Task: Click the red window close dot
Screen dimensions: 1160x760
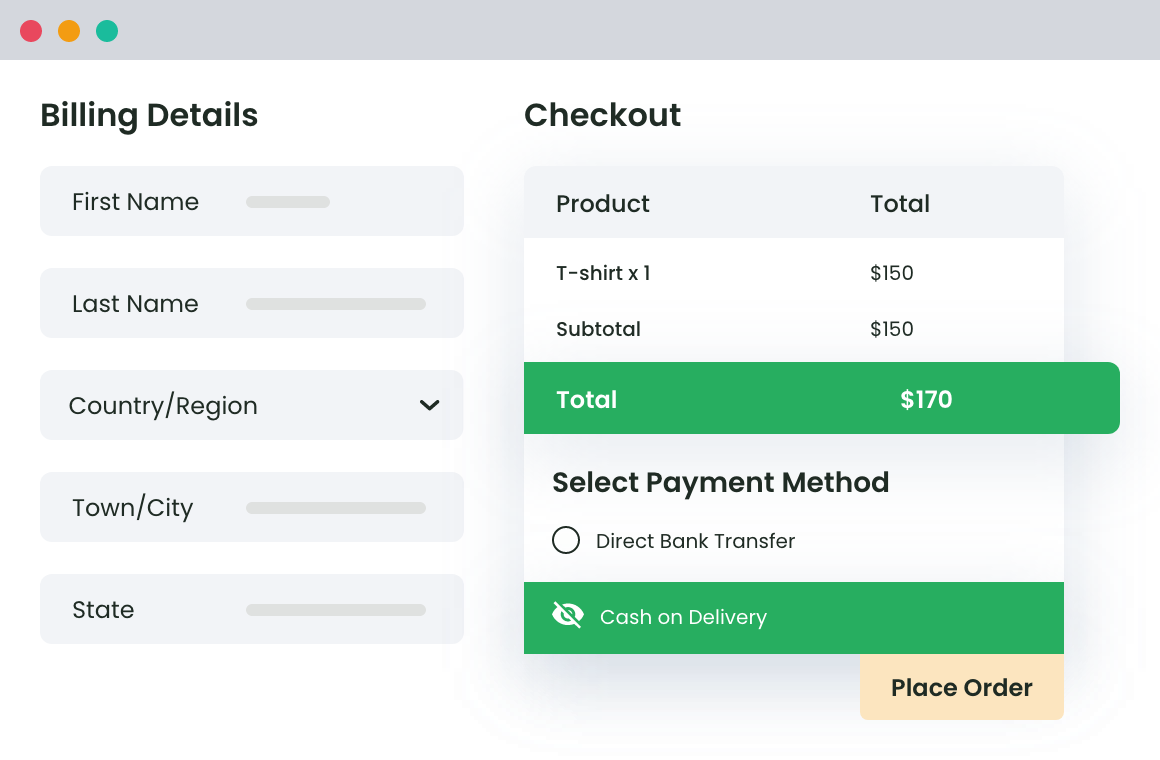Action: [31, 31]
